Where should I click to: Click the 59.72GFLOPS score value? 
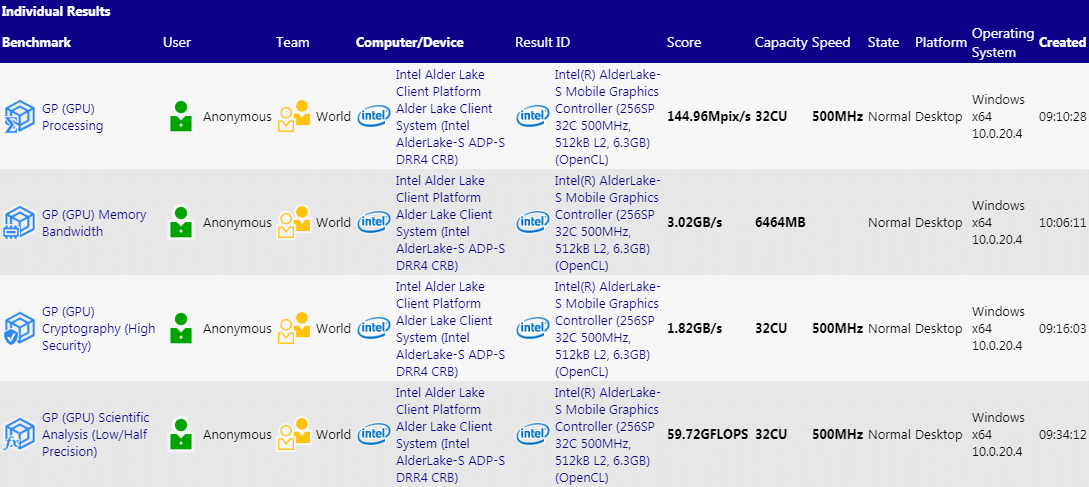click(708, 435)
